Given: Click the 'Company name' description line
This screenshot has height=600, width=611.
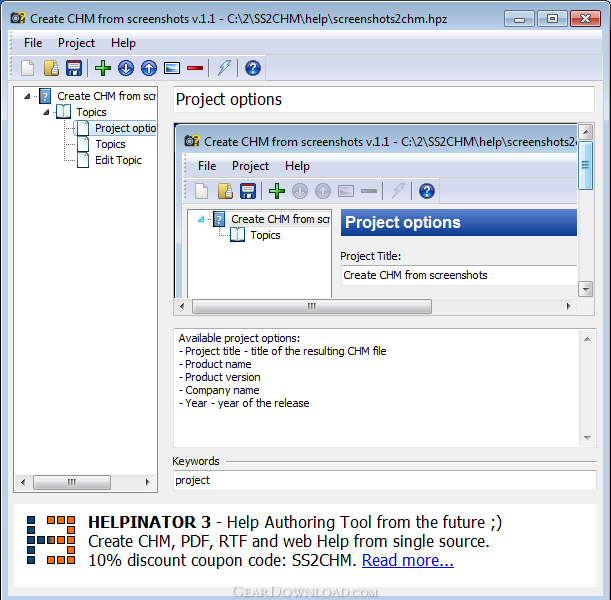Looking at the screenshot, I should [219, 390].
